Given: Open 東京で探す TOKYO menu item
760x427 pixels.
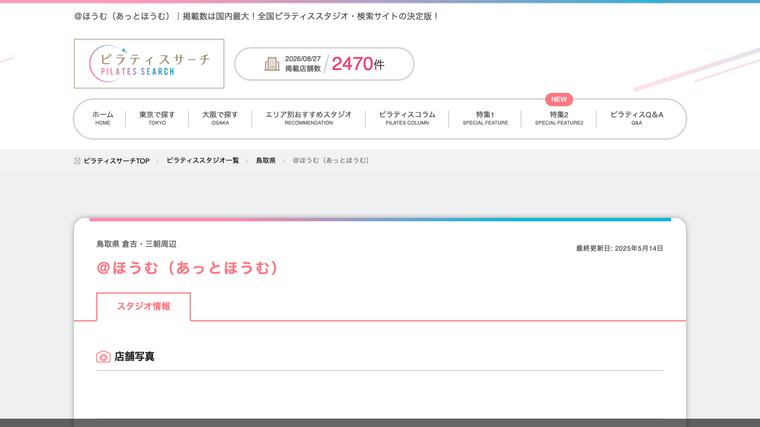Looking at the screenshot, I should (157, 118).
